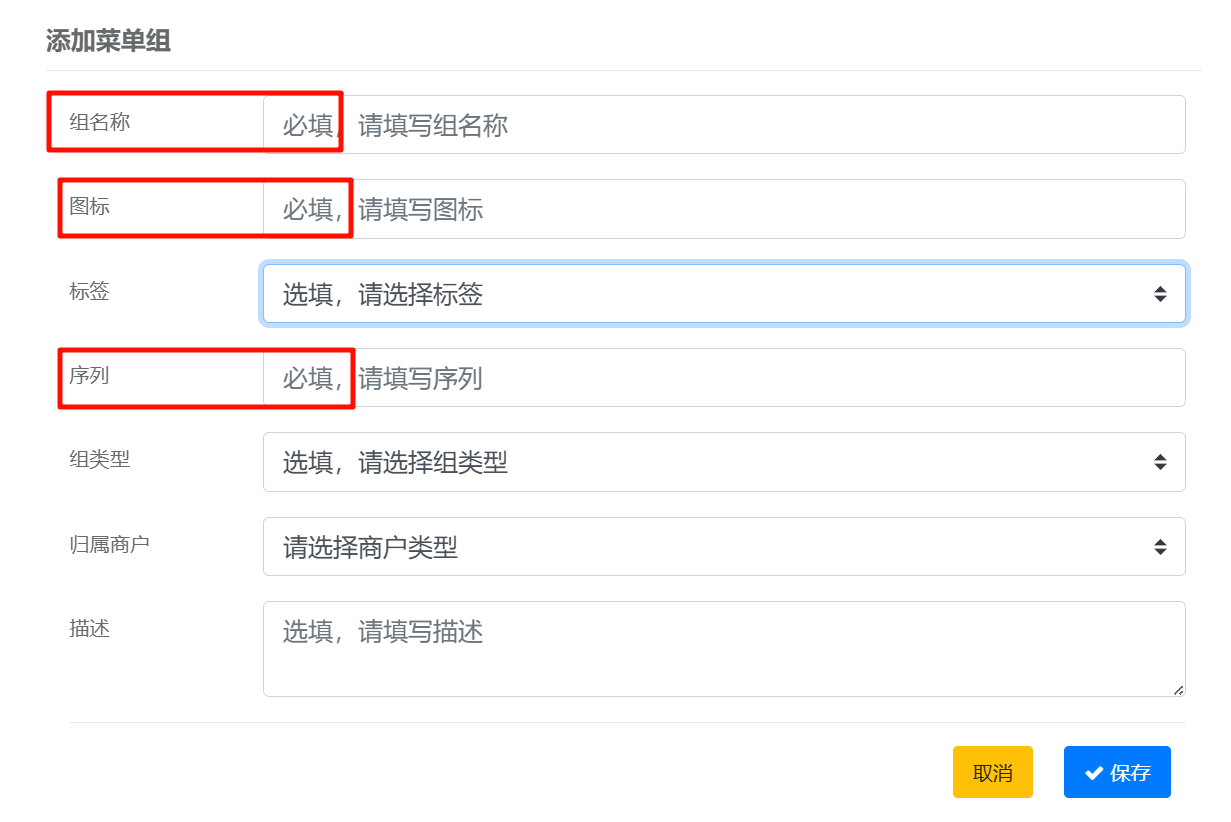This screenshot has height=822, width=1231.
Task: Grab the resize handle of the 描述 textarea
Action: click(x=1178, y=689)
